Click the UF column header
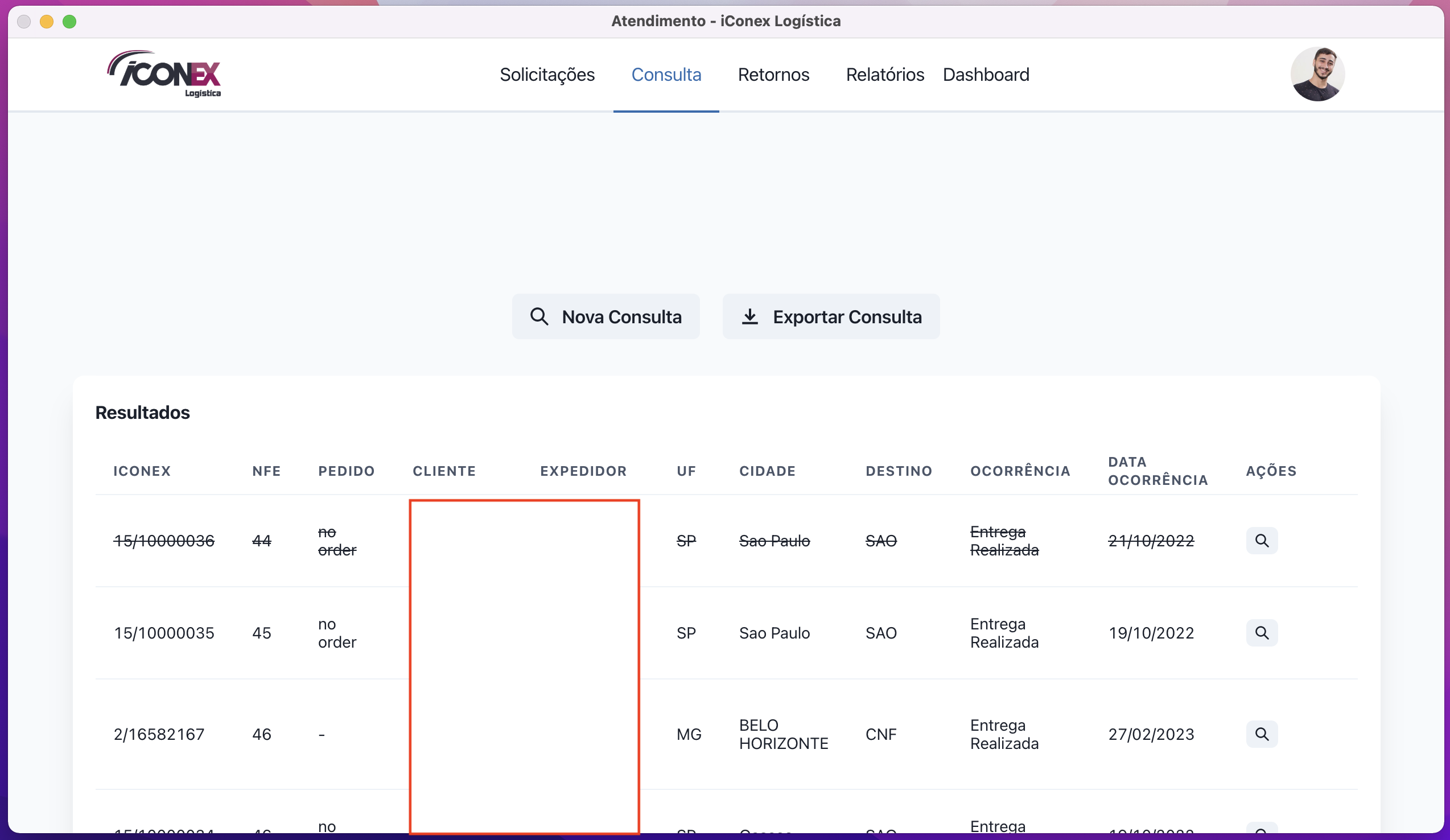 click(x=686, y=471)
